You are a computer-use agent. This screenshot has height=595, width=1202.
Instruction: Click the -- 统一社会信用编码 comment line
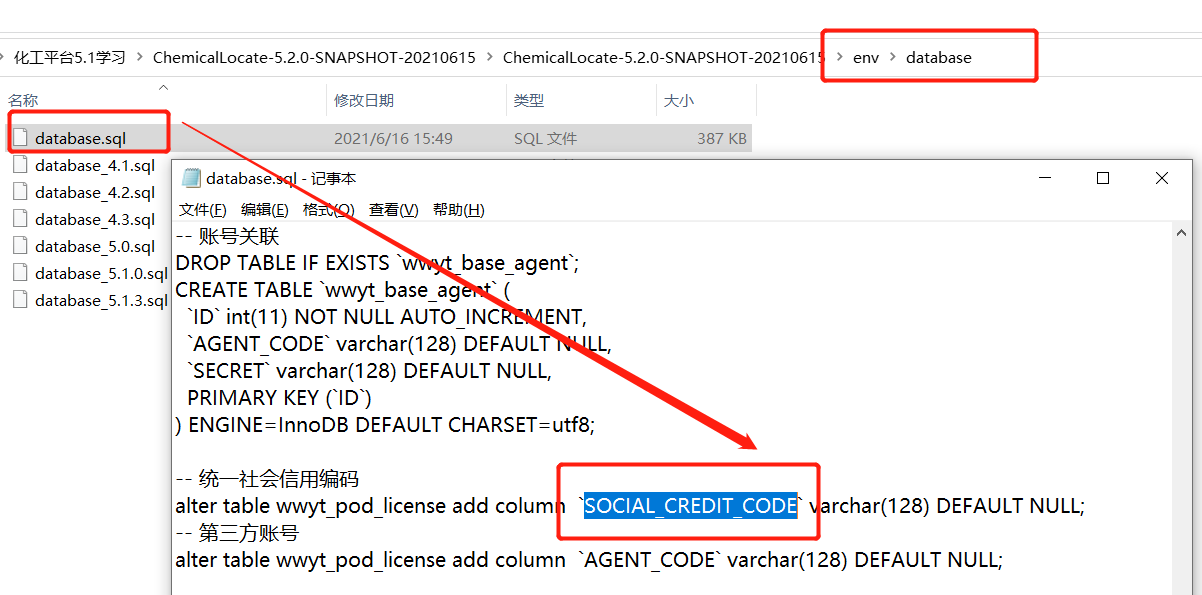point(267,478)
